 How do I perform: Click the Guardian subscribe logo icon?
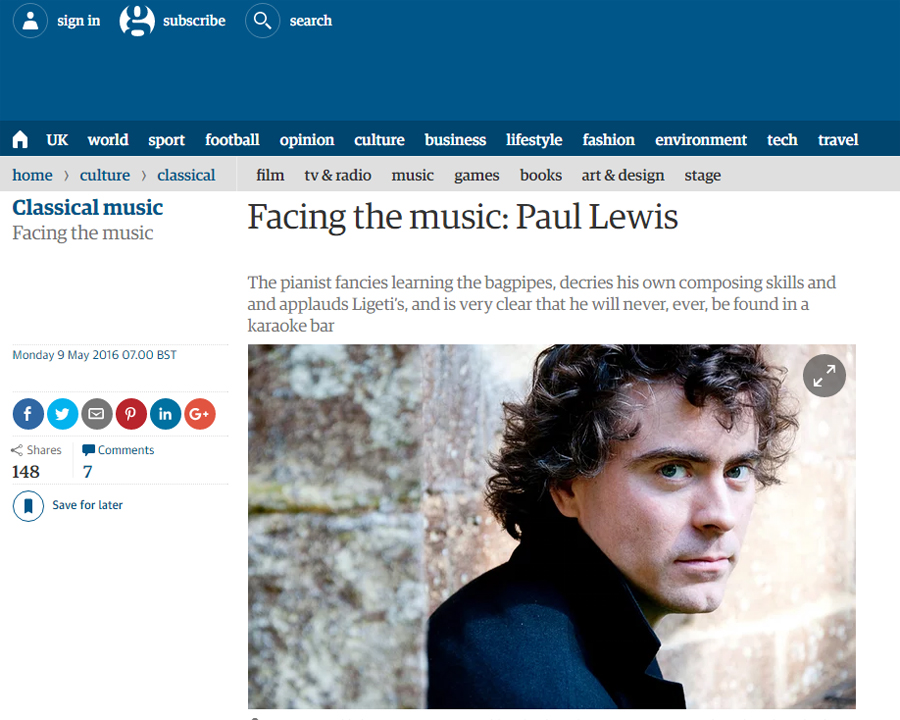coord(137,21)
